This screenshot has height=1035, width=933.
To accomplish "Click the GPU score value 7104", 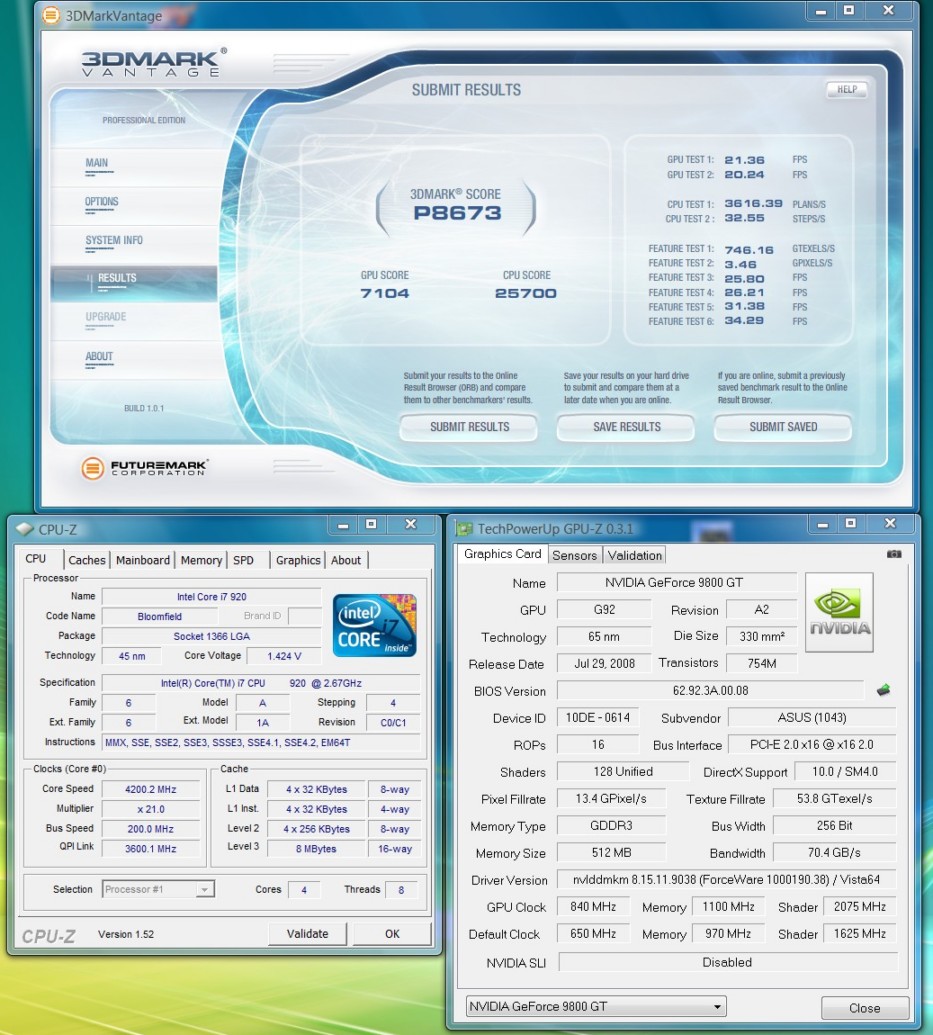I will tap(385, 293).
